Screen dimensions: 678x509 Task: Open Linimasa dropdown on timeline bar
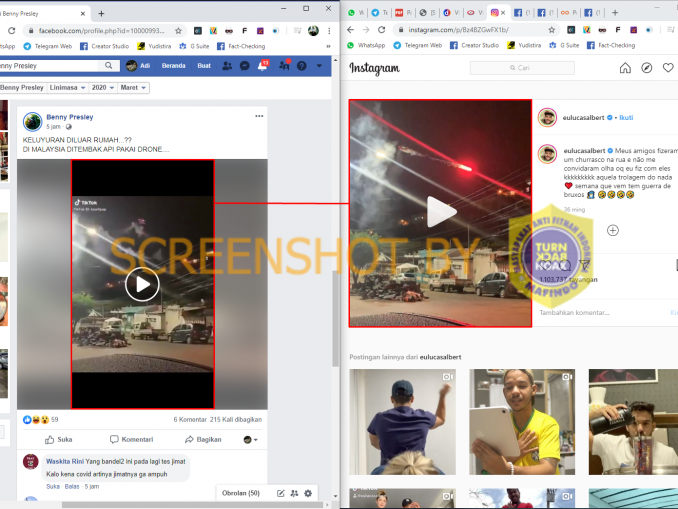click(x=67, y=87)
